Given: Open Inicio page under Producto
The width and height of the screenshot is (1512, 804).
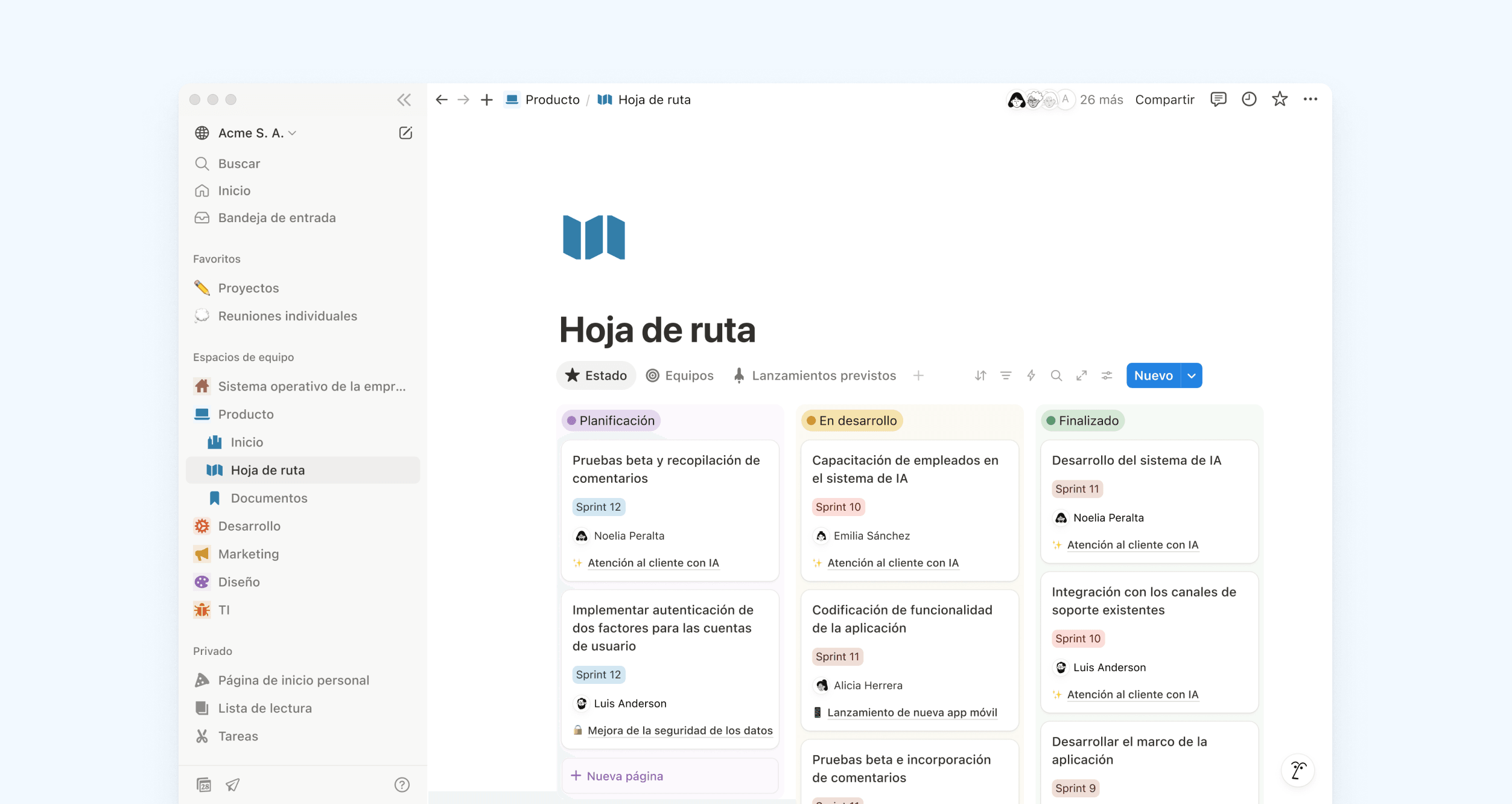Looking at the screenshot, I should tap(302, 442).
